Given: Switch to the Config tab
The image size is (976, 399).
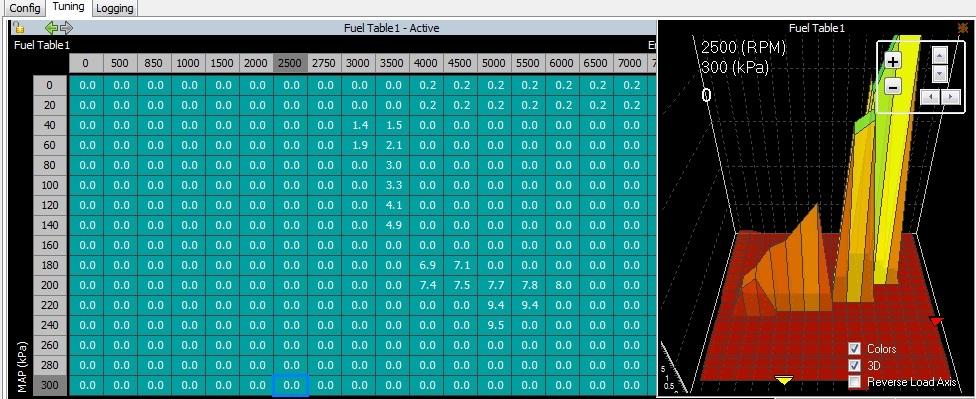Looking at the screenshot, I should point(25,8).
